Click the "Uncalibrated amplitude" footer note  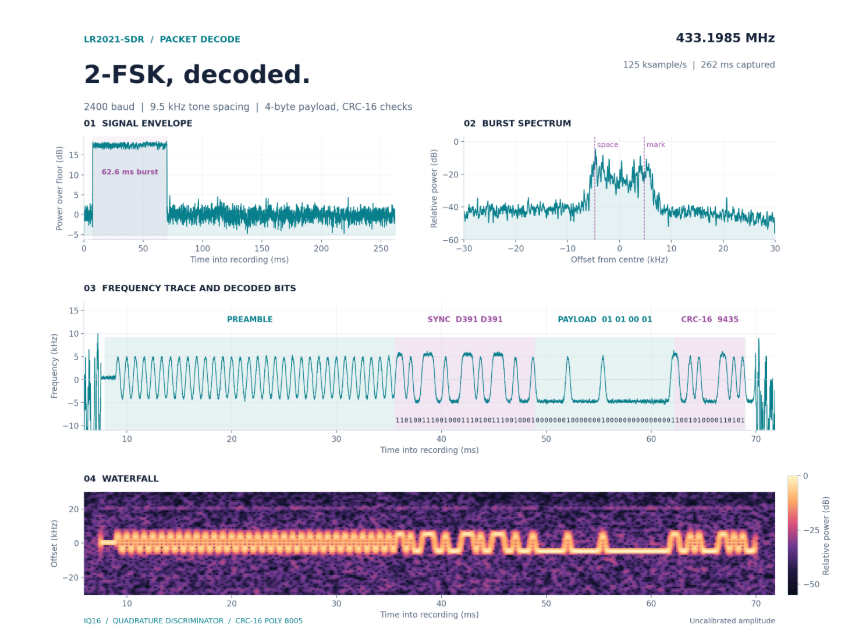[x=732, y=621]
